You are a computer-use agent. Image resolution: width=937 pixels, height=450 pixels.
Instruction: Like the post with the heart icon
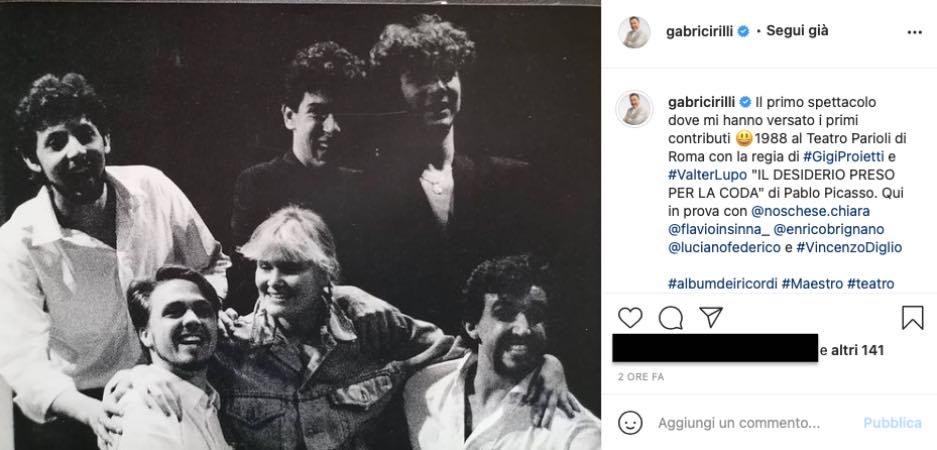tap(630, 317)
